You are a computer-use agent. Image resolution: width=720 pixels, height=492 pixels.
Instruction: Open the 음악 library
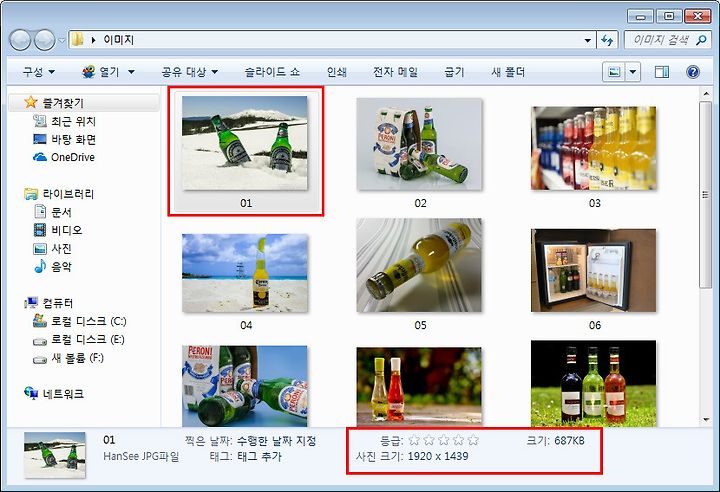(x=53, y=266)
